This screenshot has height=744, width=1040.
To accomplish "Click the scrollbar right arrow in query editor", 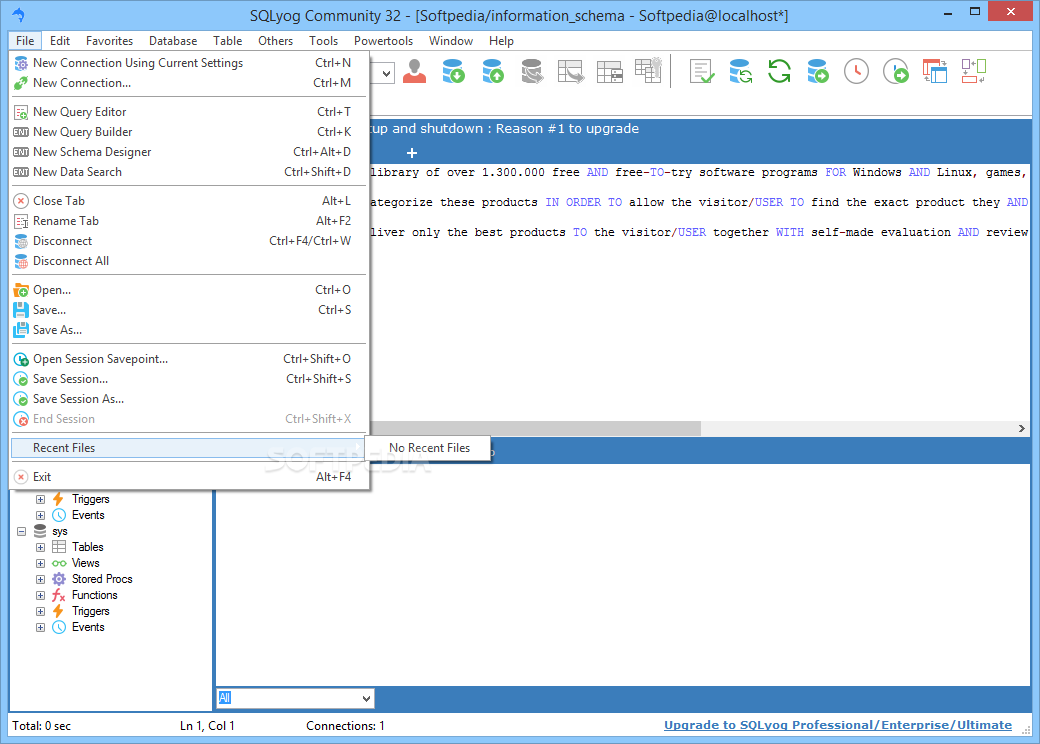I will (1021, 428).
